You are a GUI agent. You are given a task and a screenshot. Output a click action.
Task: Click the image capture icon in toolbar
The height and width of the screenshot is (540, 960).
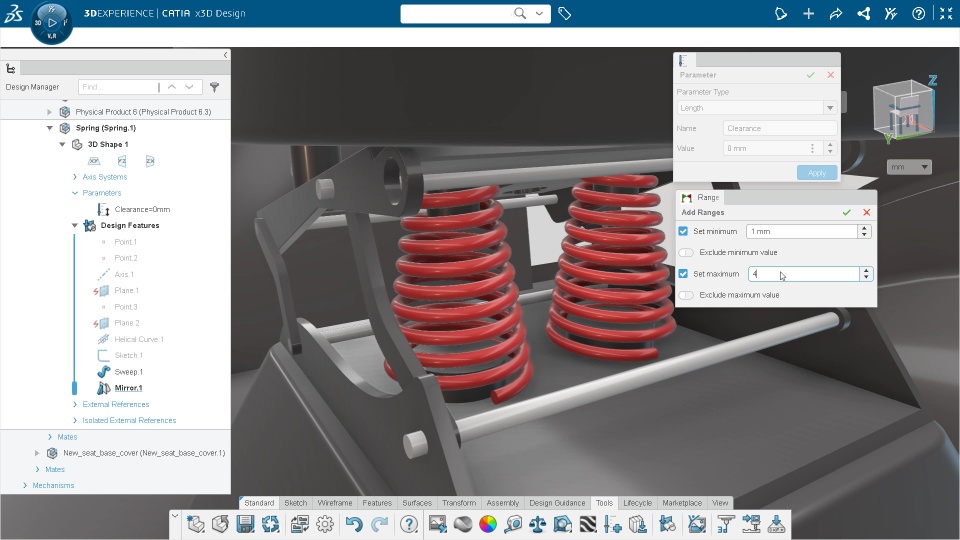point(438,524)
